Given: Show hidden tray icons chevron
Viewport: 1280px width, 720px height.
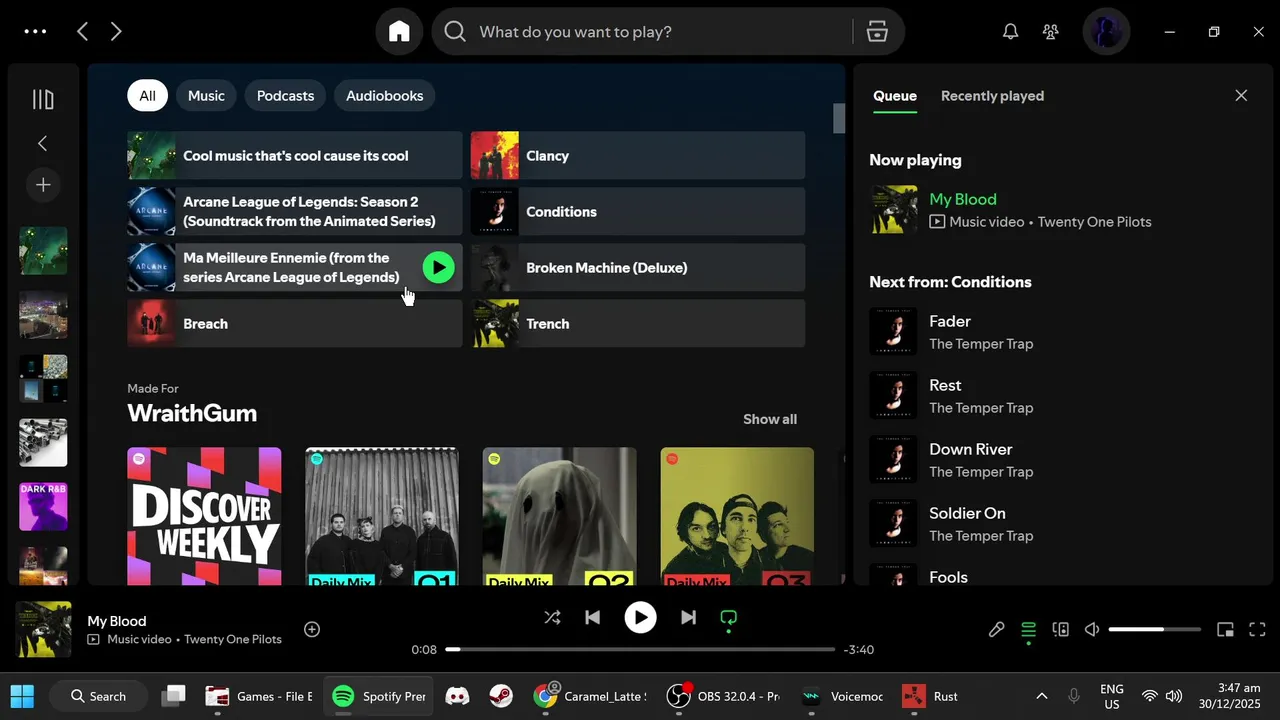Looking at the screenshot, I should click(x=1041, y=696).
